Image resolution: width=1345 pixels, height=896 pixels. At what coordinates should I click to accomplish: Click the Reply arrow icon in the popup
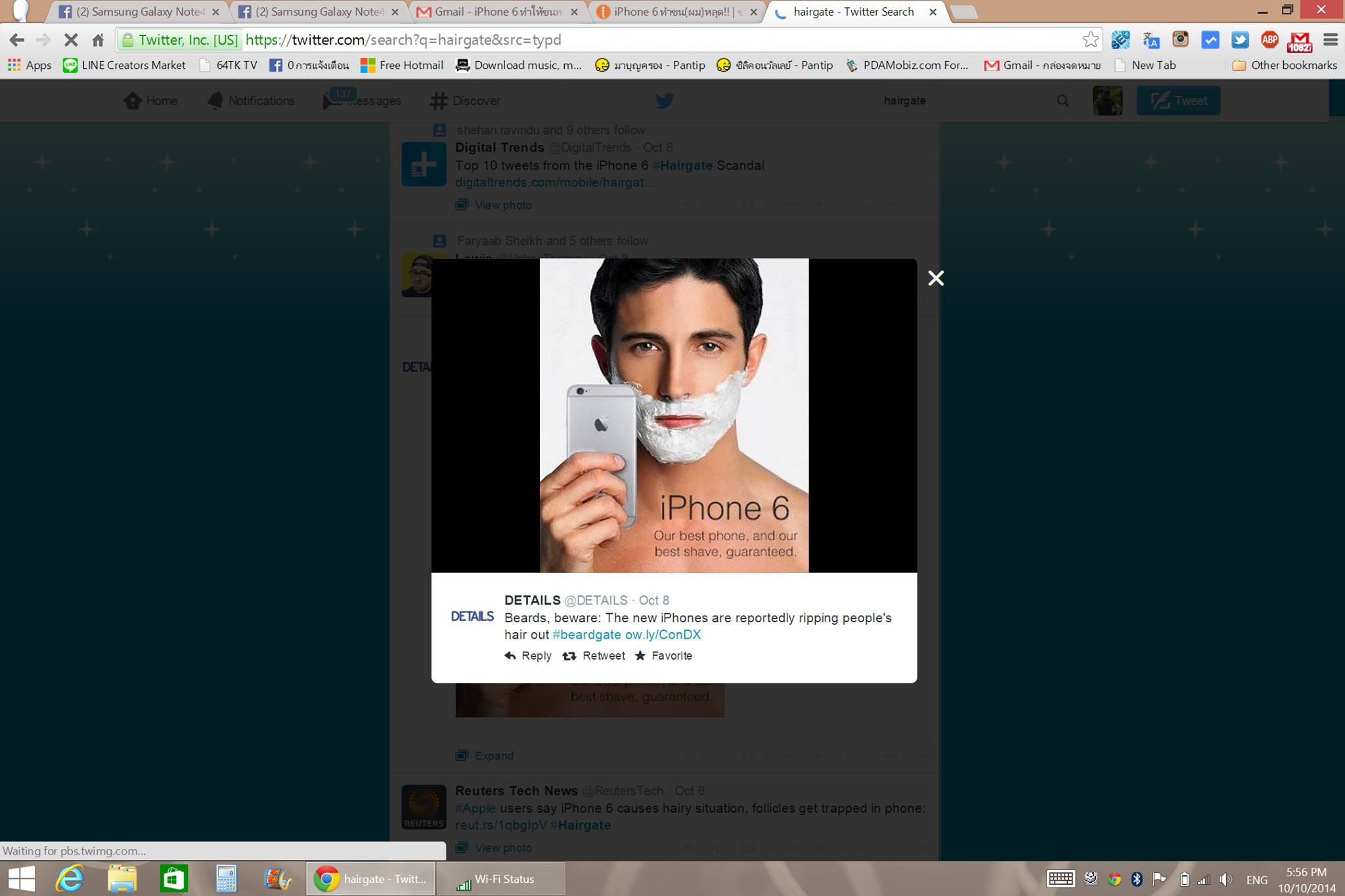coord(510,656)
